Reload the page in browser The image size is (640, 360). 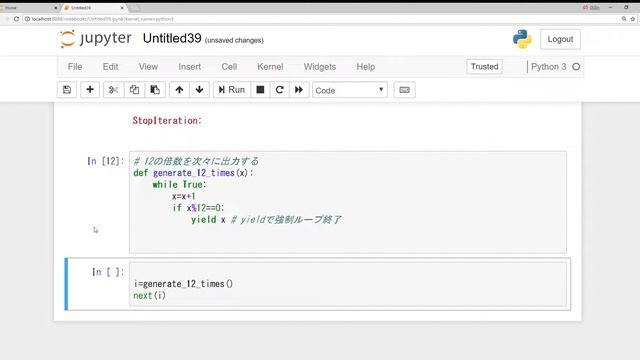(16, 19)
